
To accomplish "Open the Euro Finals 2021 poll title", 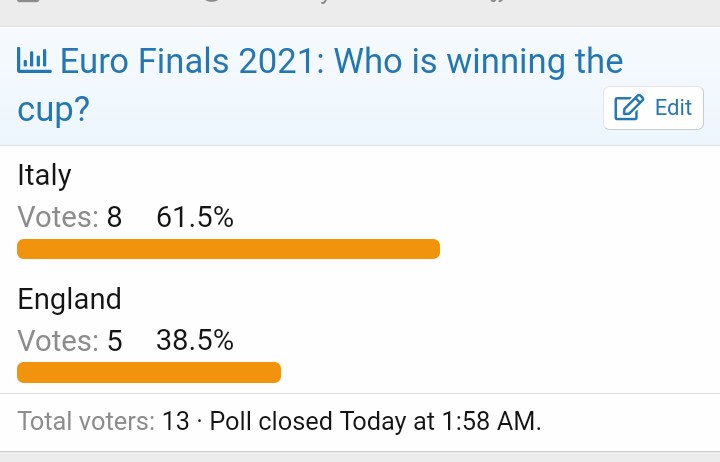I will point(320,85).
